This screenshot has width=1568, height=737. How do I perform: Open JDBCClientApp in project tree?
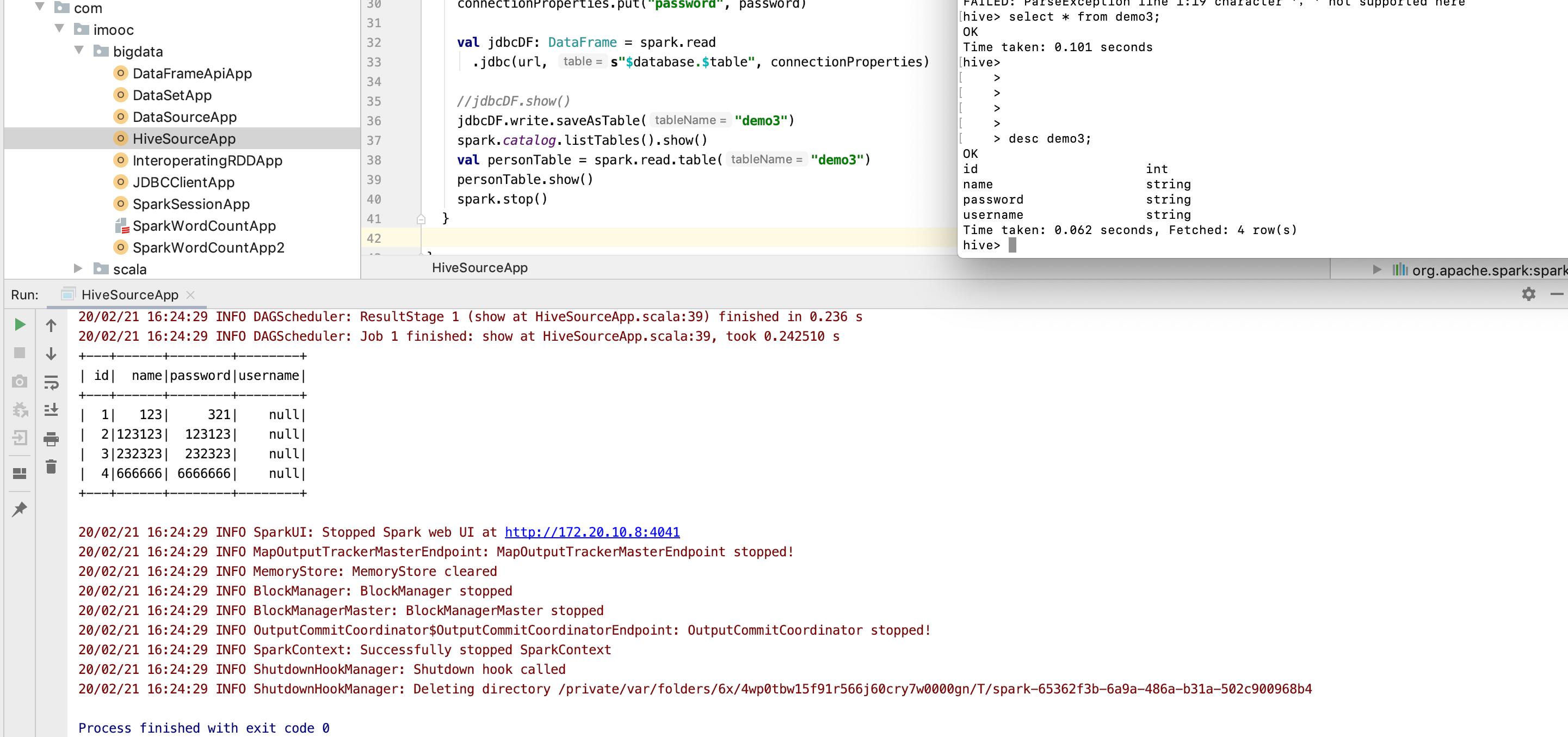(x=183, y=182)
